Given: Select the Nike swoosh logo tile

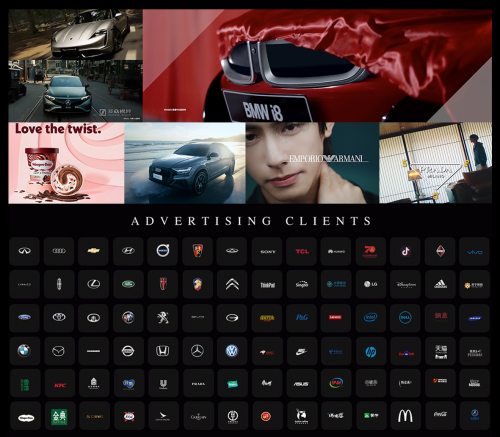Looking at the screenshot, I should coord(302,351).
